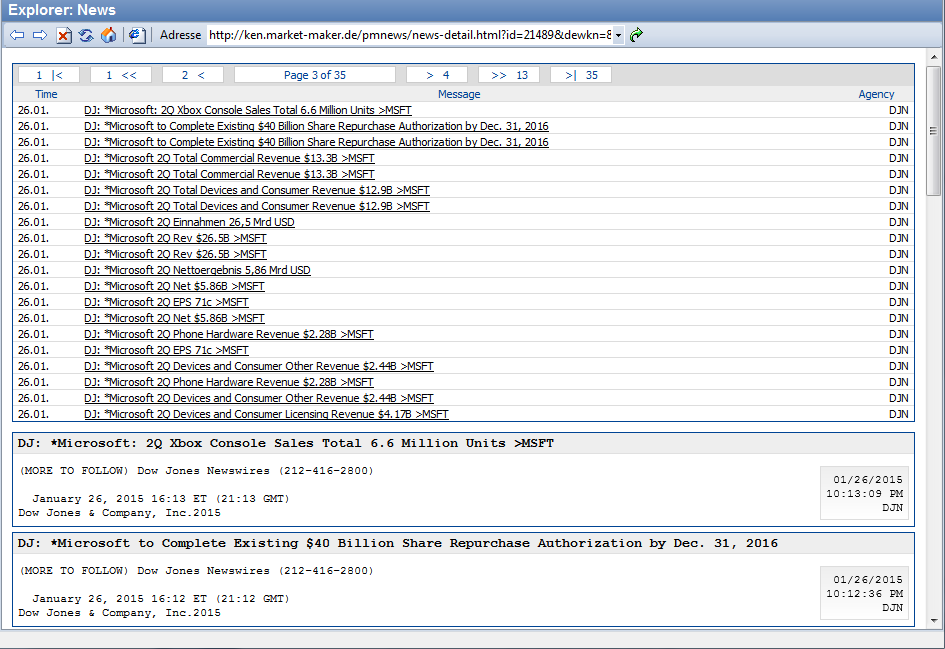Image resolution: width=945 pixels, height=649 pixels.
Task: Open the Devices and Consumer Licensing Revenue headline
Action: coord(266,414)
